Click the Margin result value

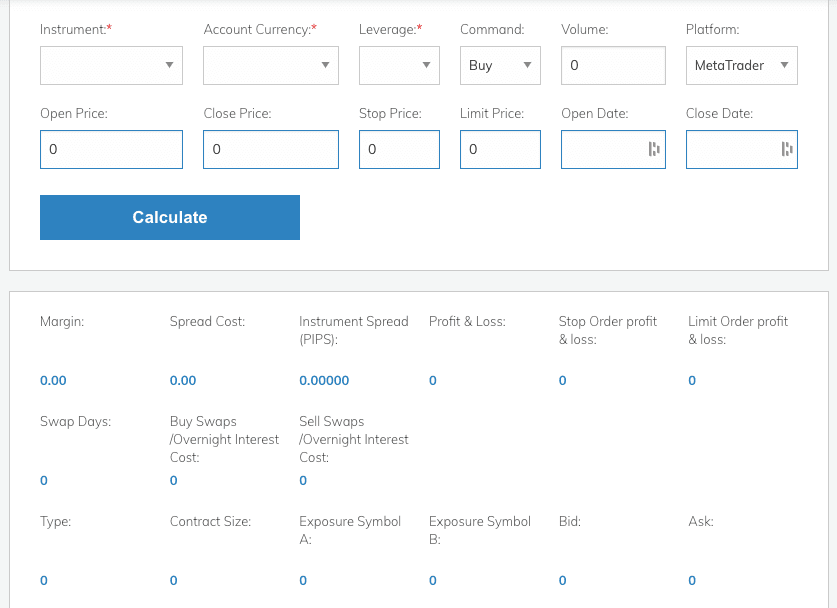[53, 381]
